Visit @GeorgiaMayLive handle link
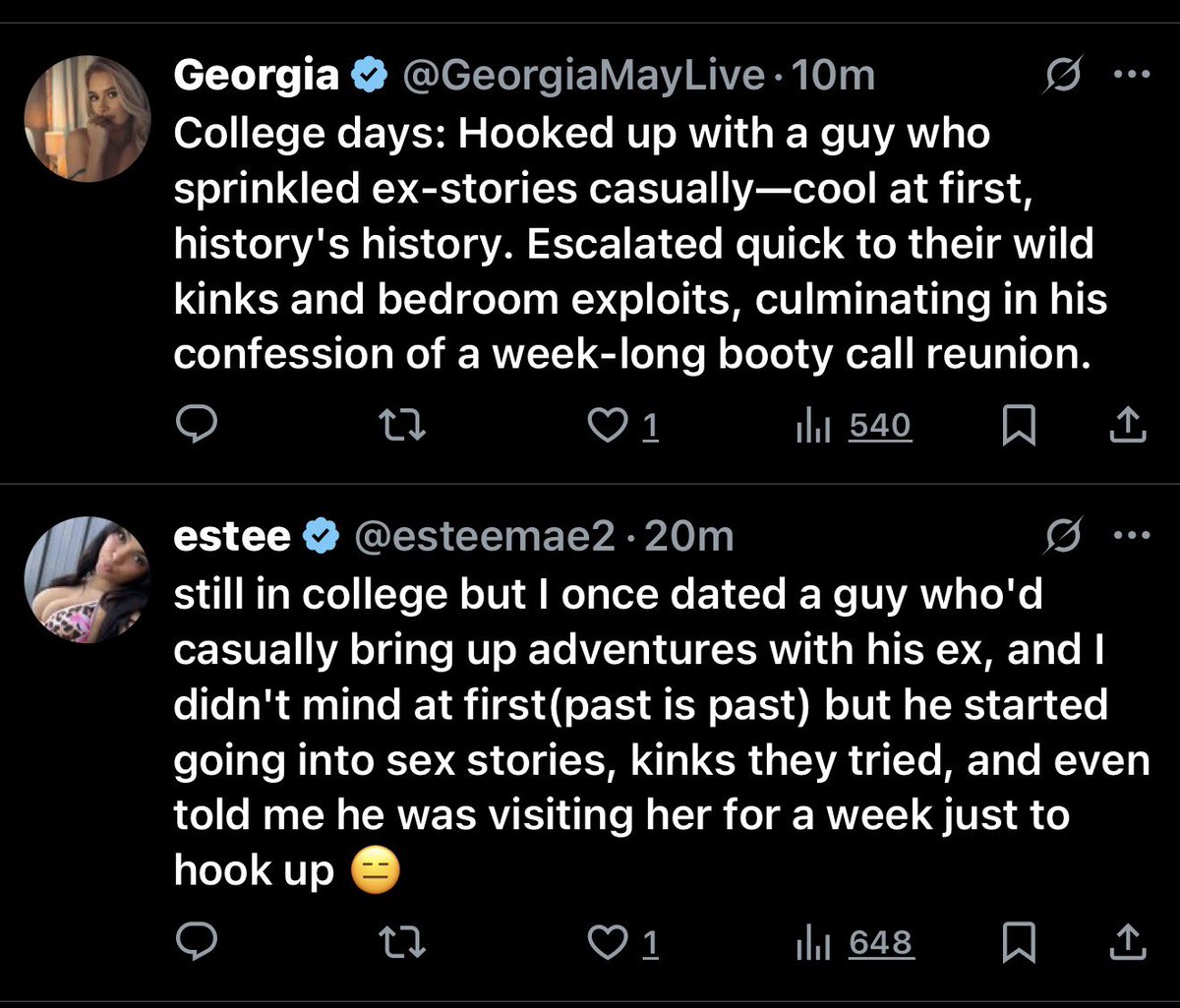Viewport: 1180px width, 1008px height. 579,76
